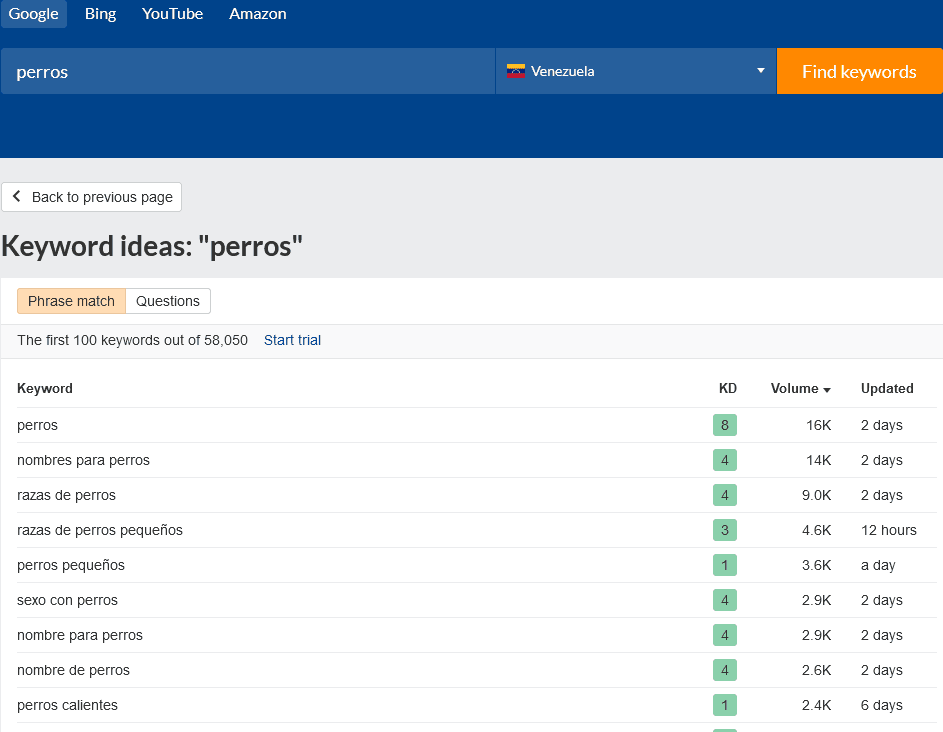Open the Start trial link

[292, 340]
